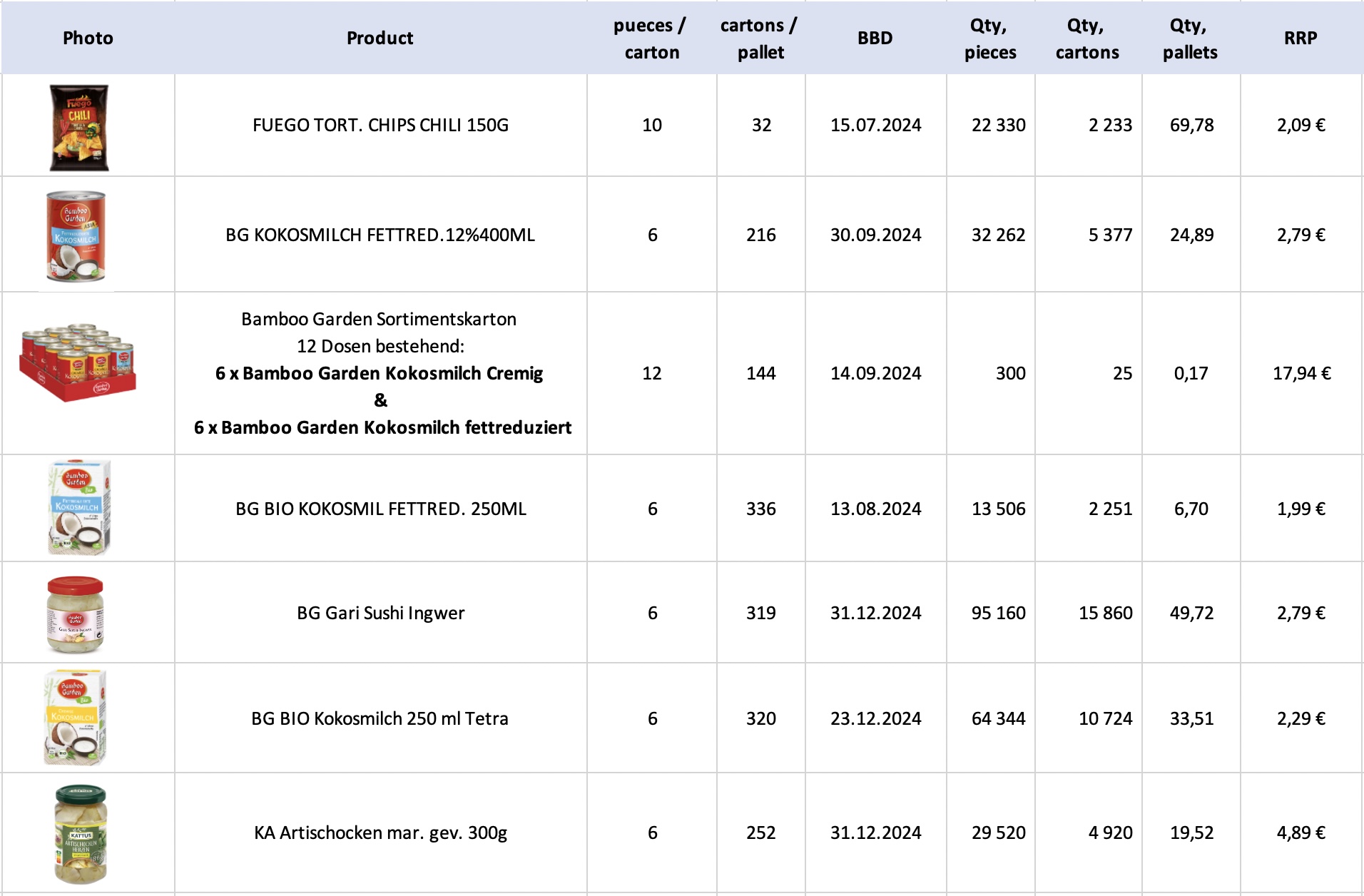Viewport: 1364px width, 896px height.
Task: Click BG Gari Sushi Ingwer cell
Action: (x=380, y=613)
